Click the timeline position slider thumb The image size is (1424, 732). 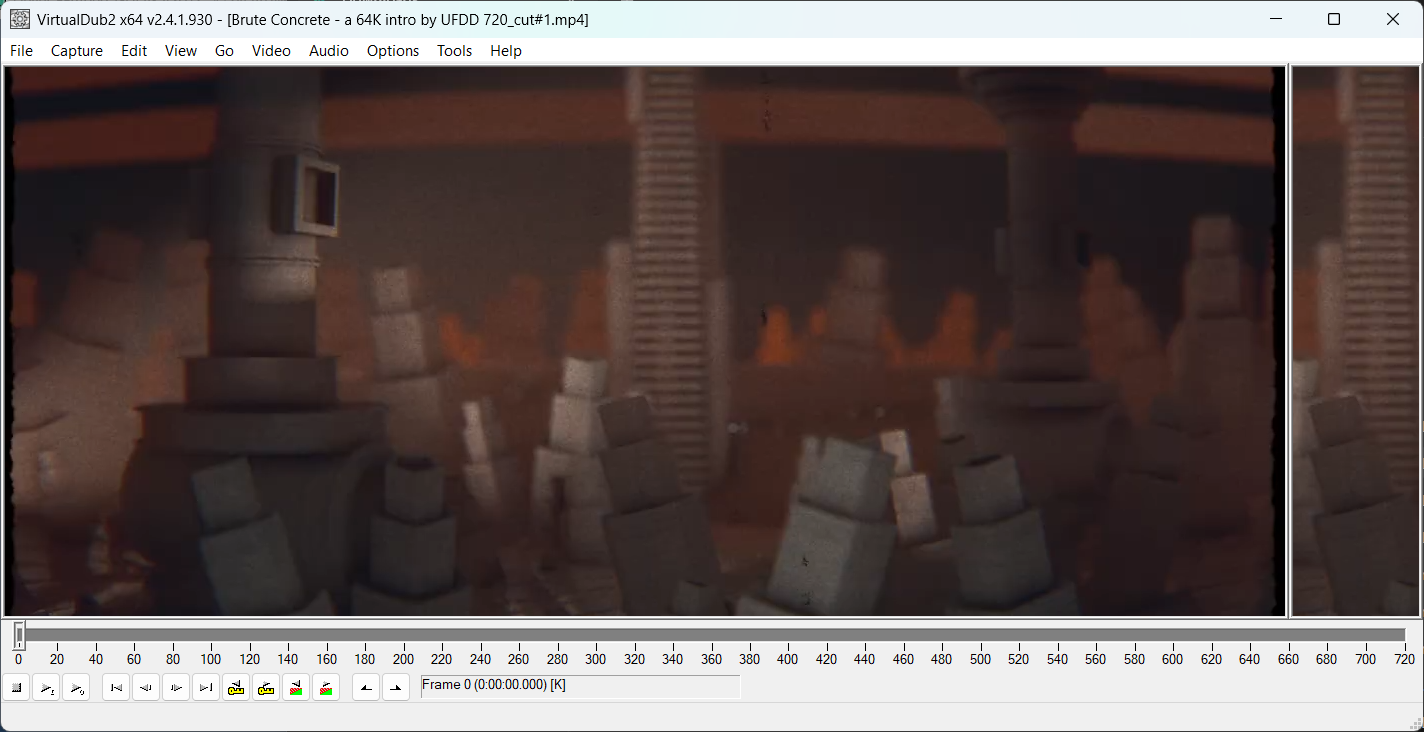coord(19,635)
